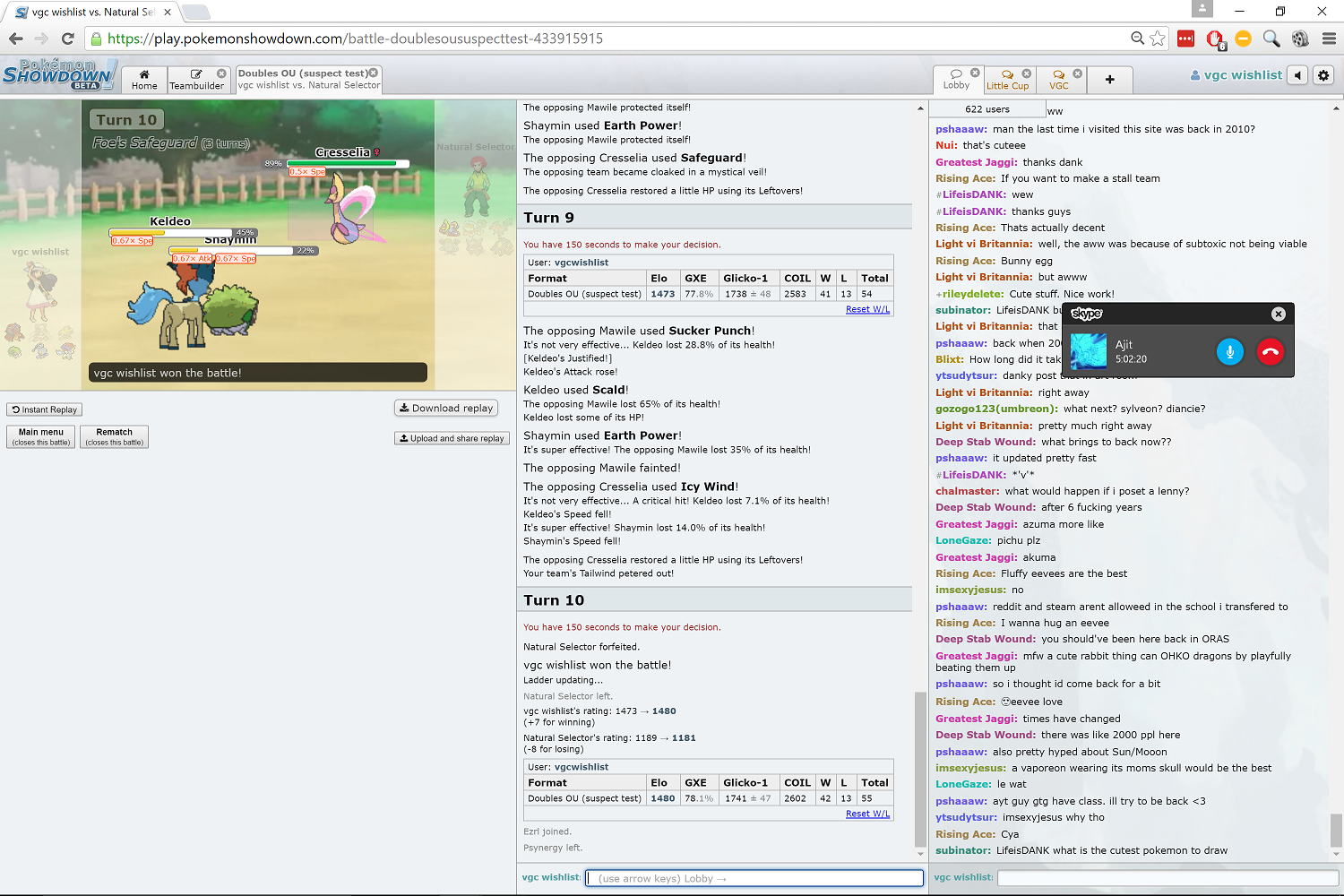Close the Teambuilder tab
Image resolution: width=1344 pixels, height=896 pixels.
[221, 73]
